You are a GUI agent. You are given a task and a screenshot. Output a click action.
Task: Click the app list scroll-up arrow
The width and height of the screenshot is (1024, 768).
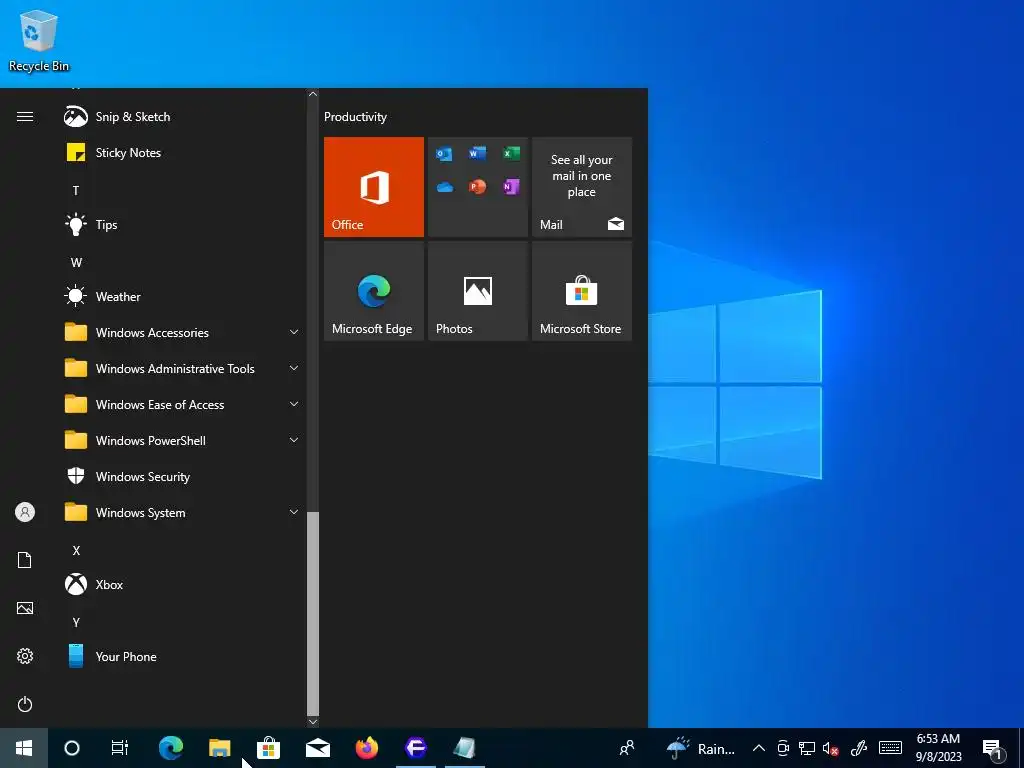pyautogui.click(x=313, y=94)
